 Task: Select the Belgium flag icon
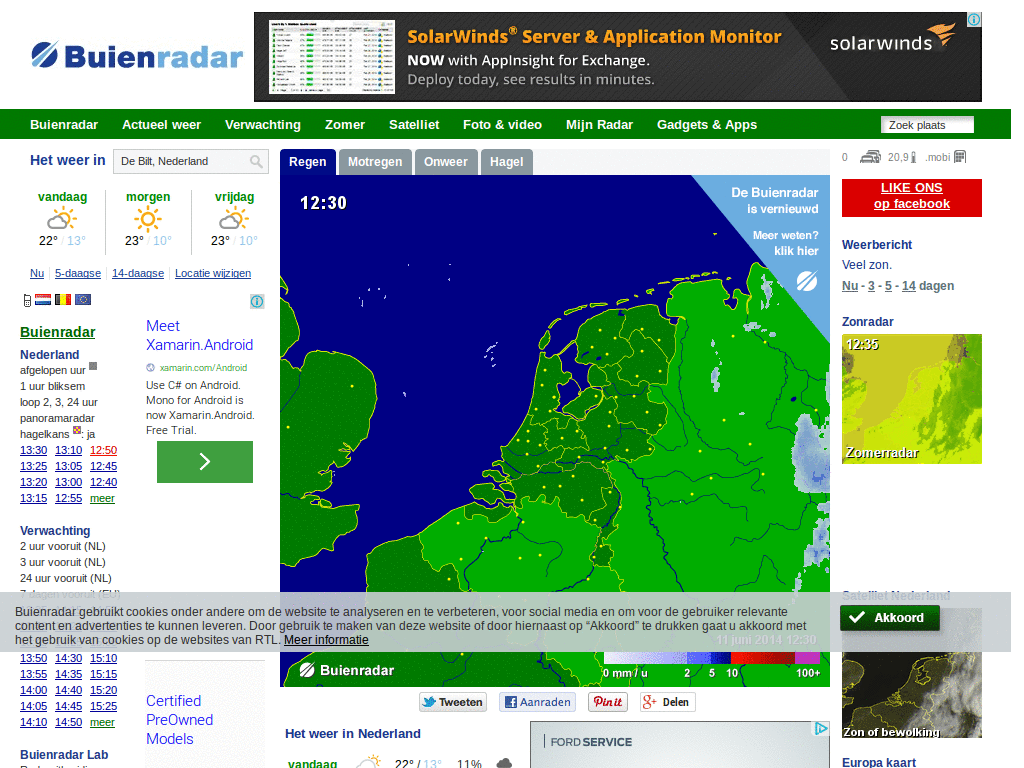point(63,300)
